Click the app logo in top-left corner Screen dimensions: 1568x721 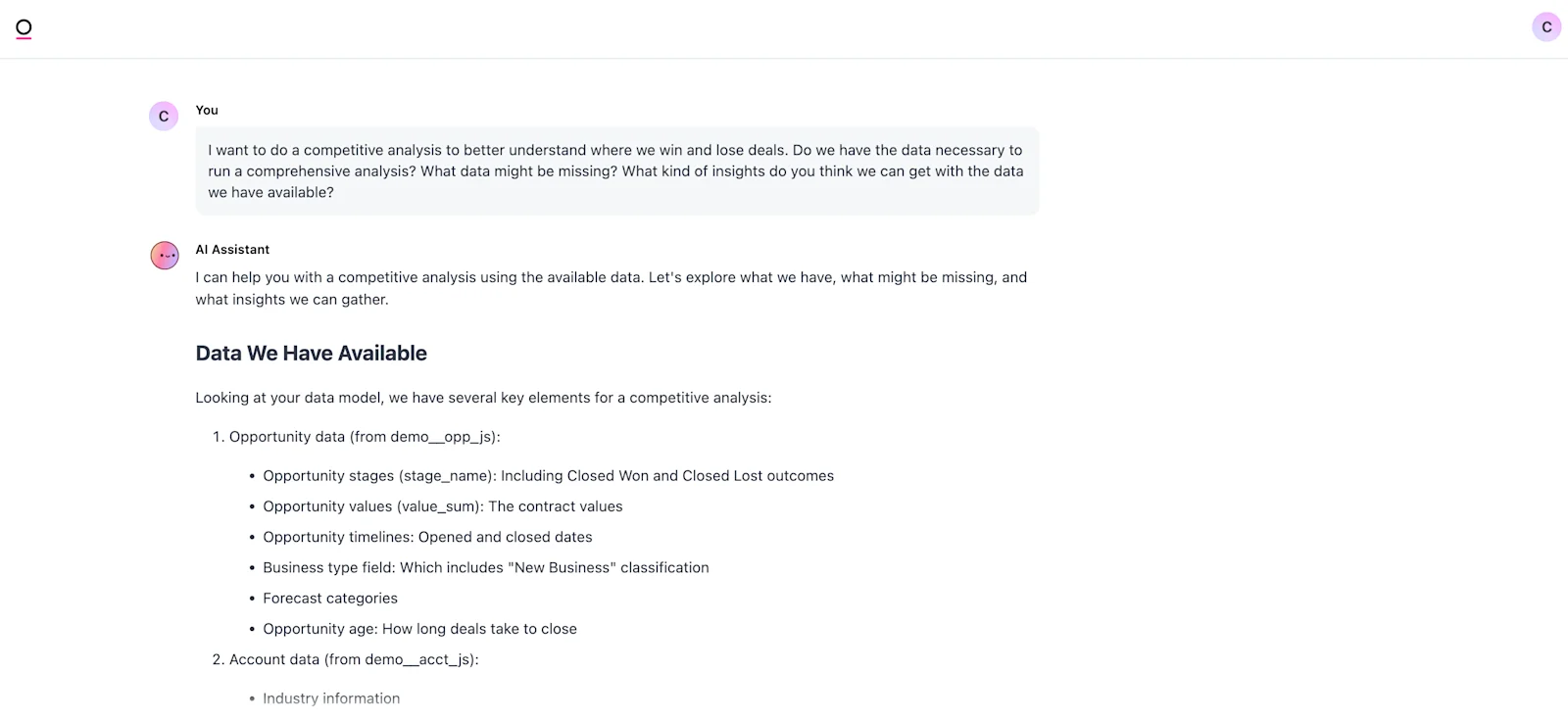point(24,28)
